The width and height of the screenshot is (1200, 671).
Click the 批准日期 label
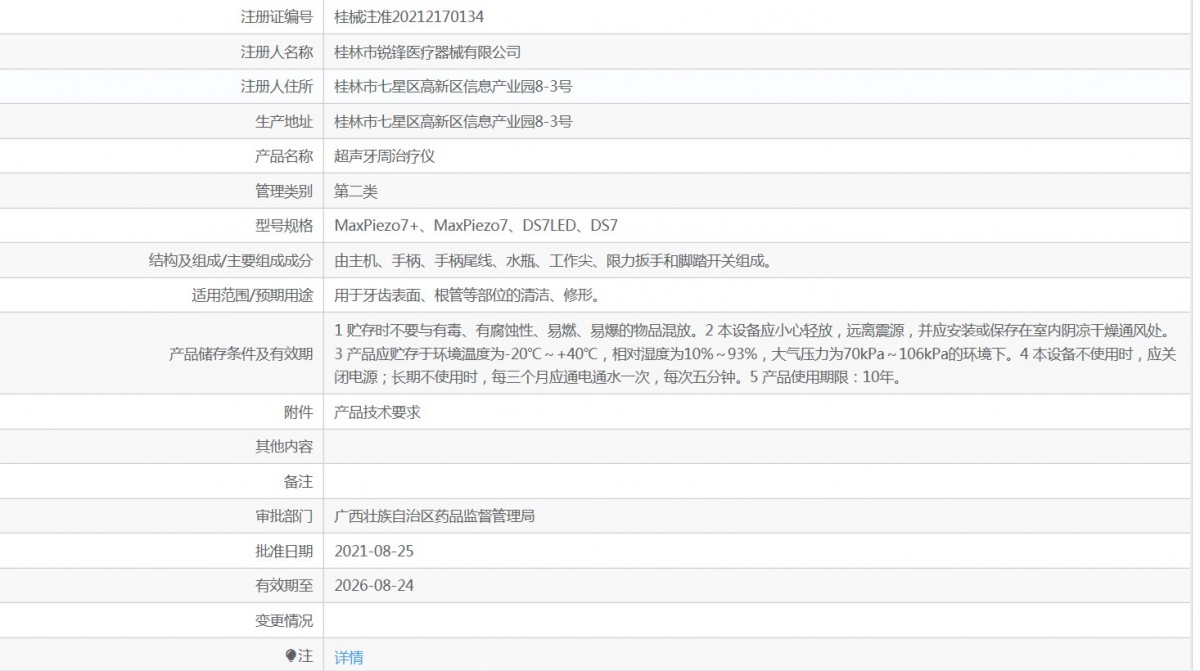click(x=284, y=551)
